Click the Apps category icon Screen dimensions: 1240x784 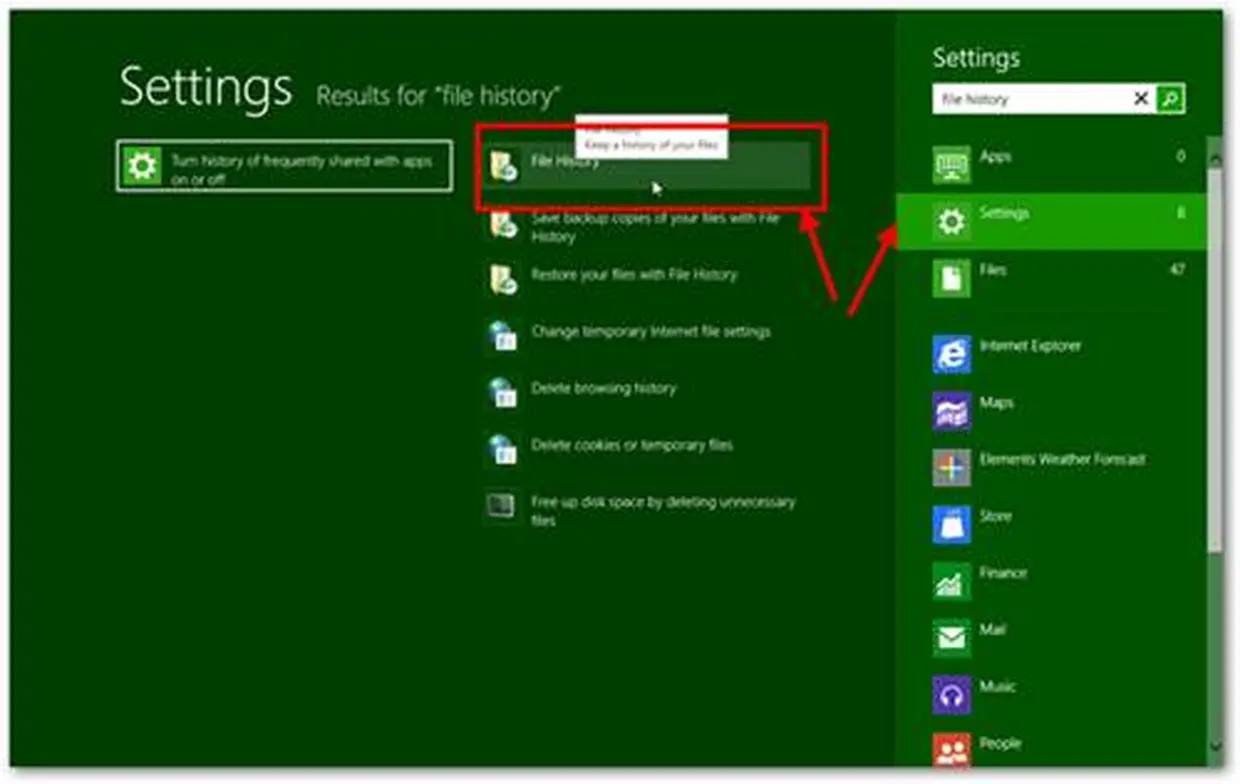[x=951, y=165]
